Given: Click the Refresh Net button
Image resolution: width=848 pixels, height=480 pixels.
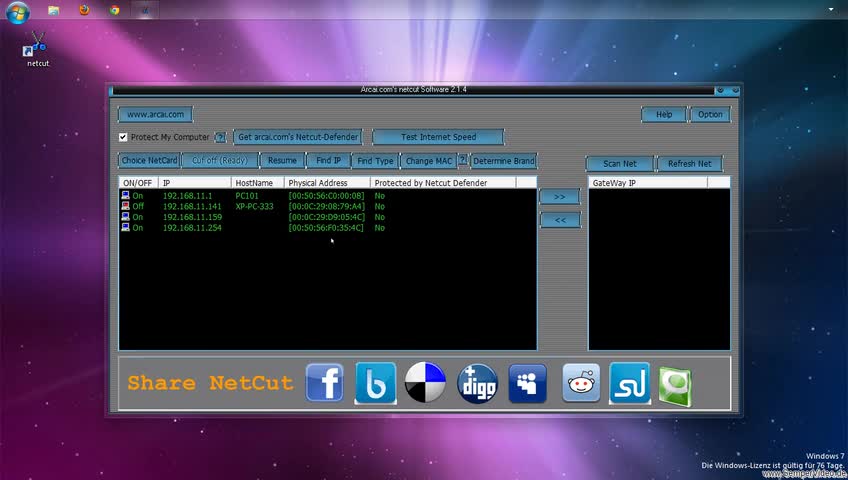Looking at the screenshot, I should coord(690,164).
